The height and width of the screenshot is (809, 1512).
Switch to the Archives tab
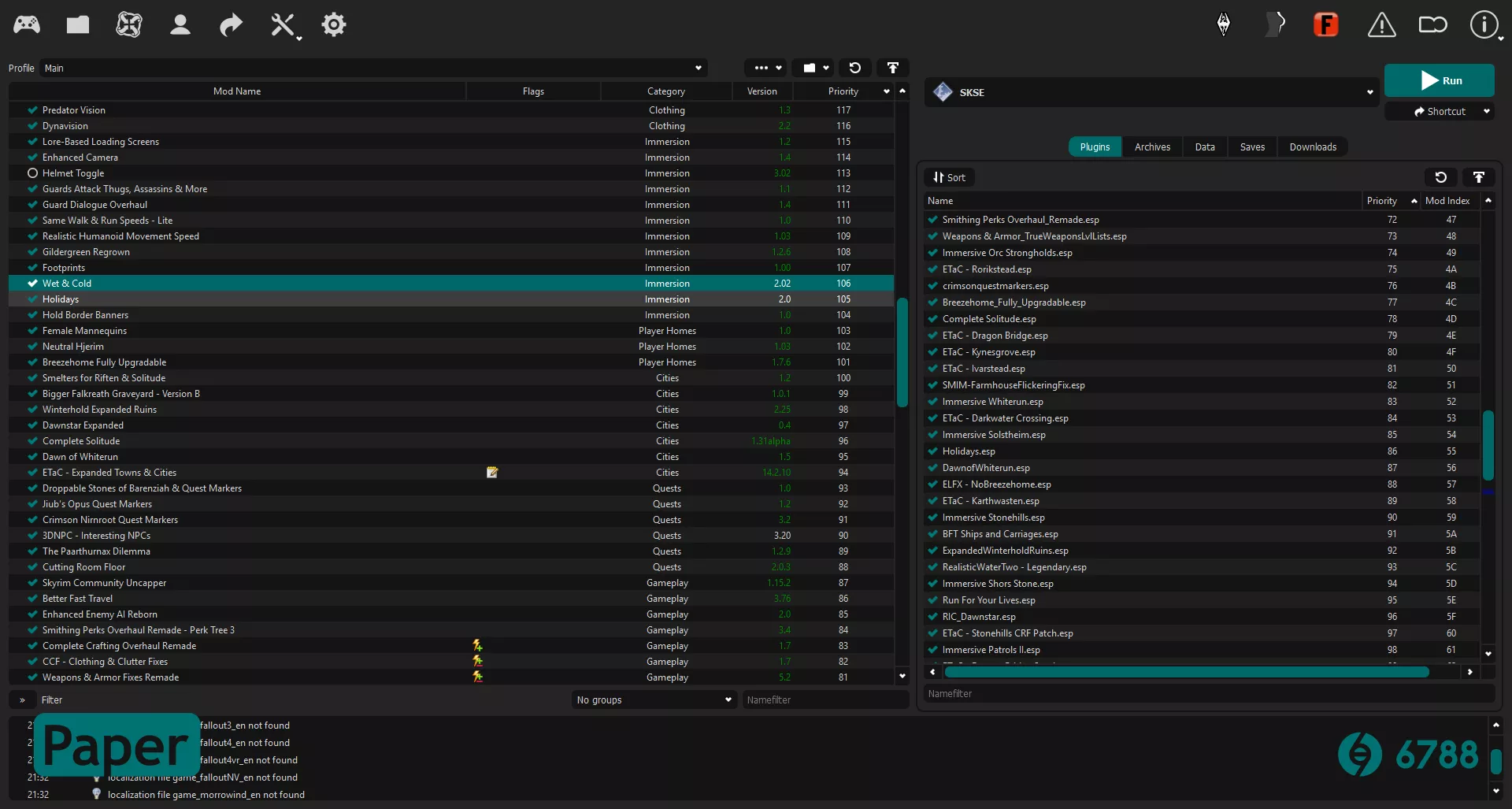(1152, 147)
